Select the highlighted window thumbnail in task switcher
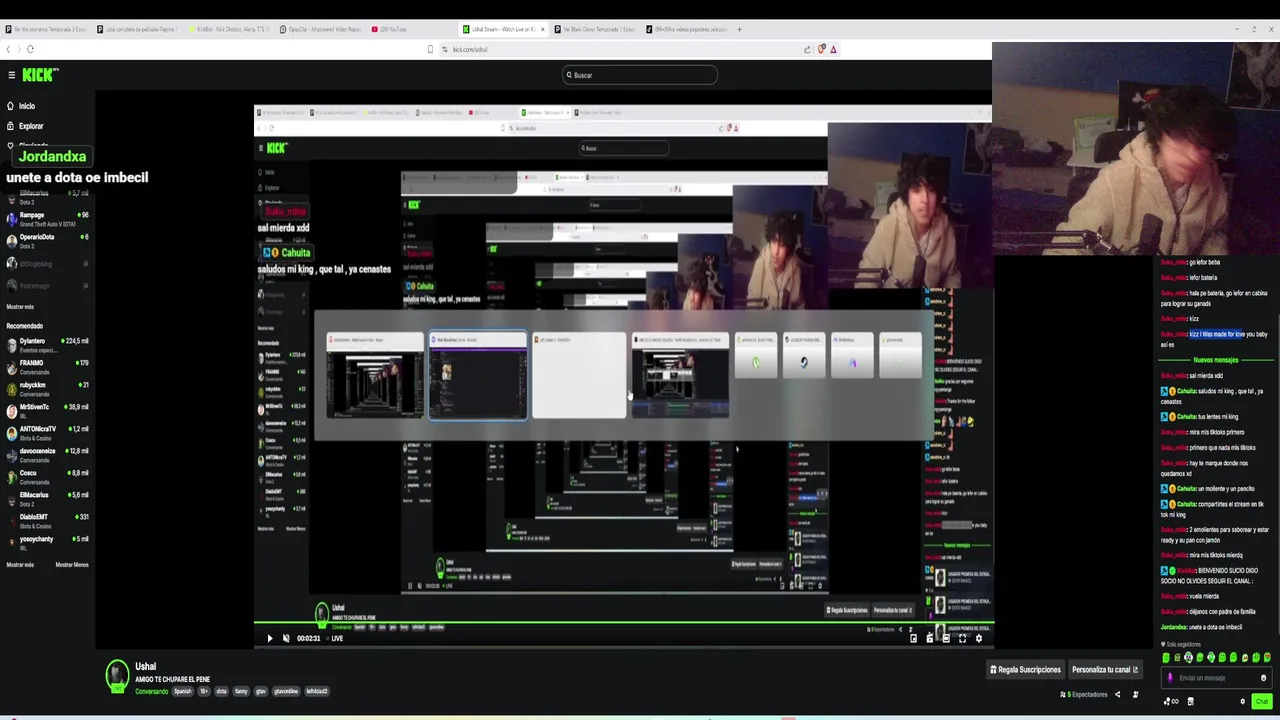 tap(478, 376)
